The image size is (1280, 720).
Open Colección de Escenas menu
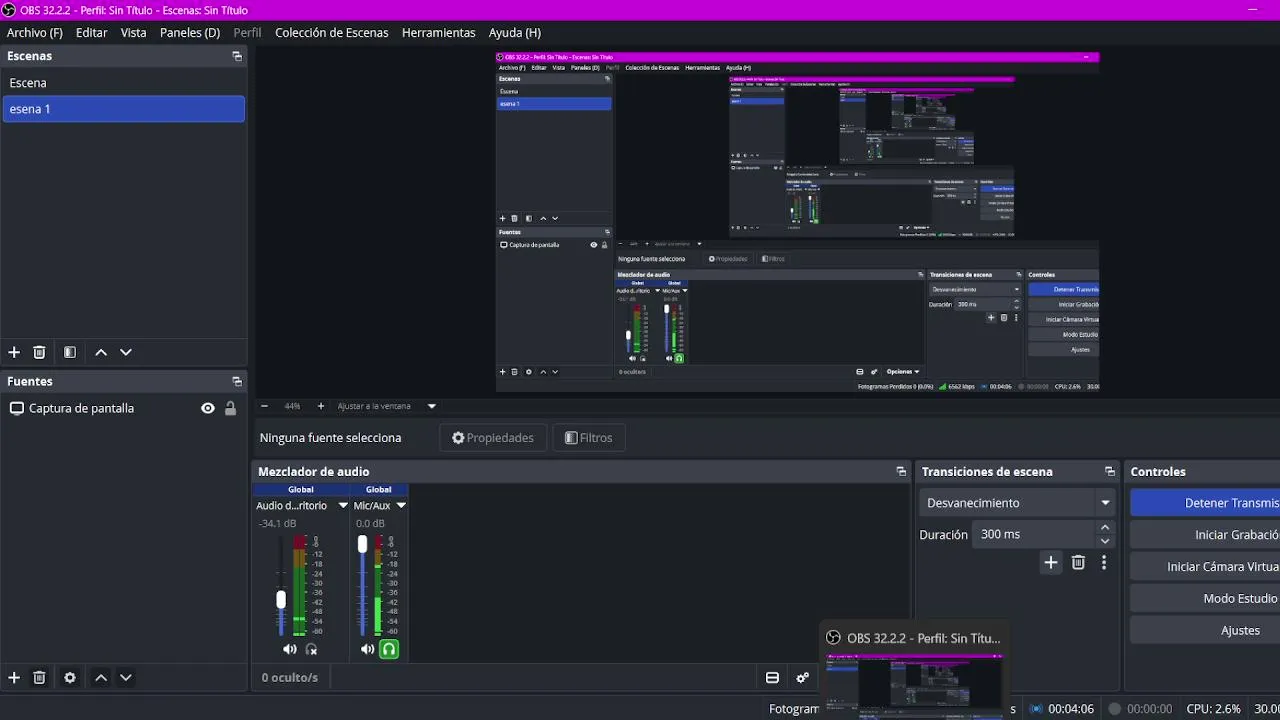(332, 32)
